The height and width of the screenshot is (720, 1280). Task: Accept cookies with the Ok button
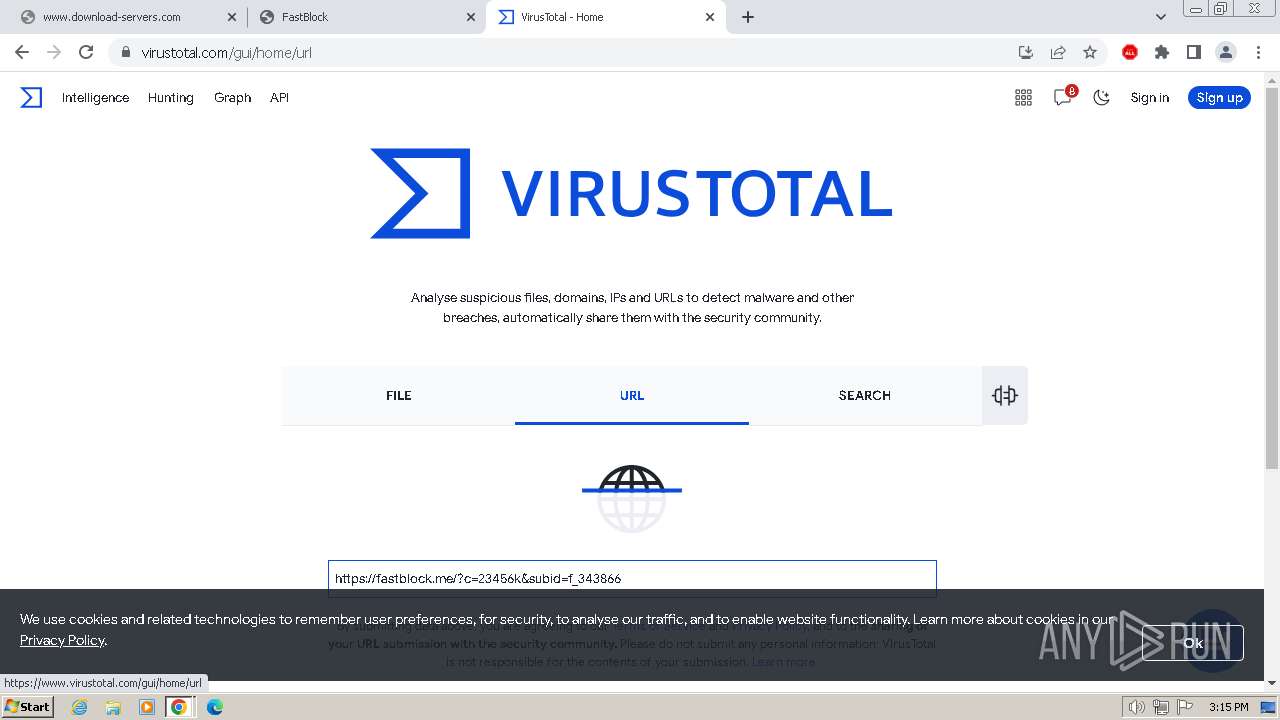point(1193,643)
